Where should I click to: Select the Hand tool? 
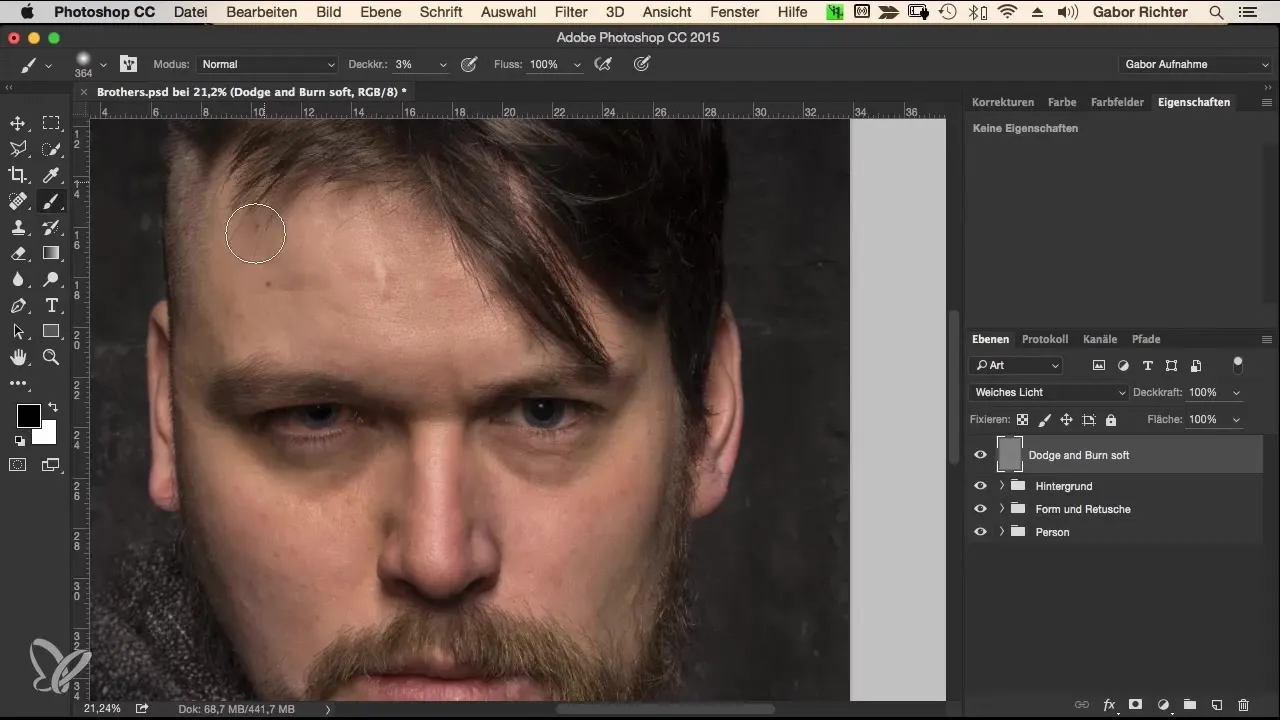(x=18, y=357)
